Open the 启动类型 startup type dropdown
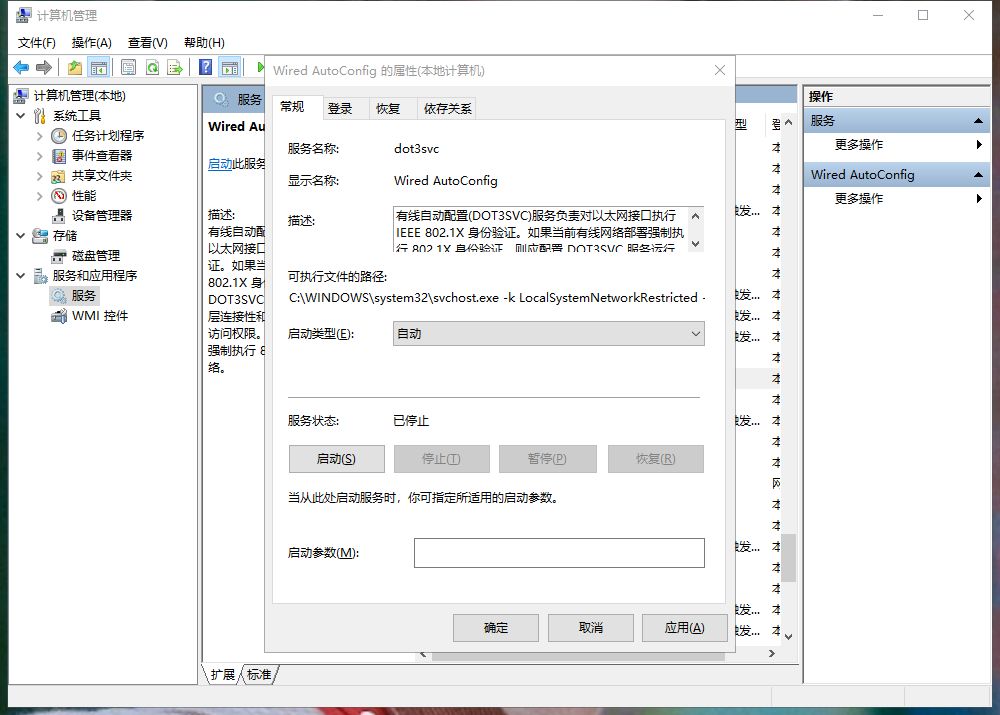1000x715 pixels. pyautogui.click(x=548, y=334)
